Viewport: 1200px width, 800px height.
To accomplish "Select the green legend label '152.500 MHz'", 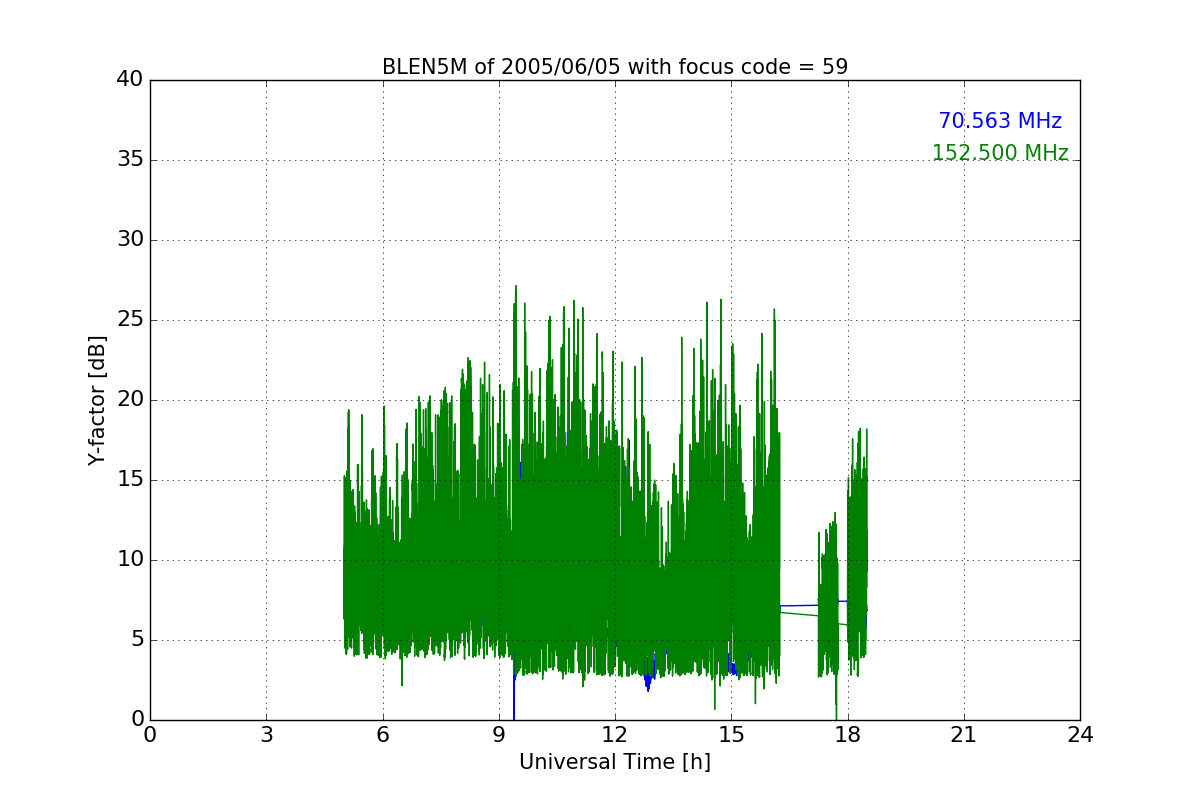I will [1000, 153].
